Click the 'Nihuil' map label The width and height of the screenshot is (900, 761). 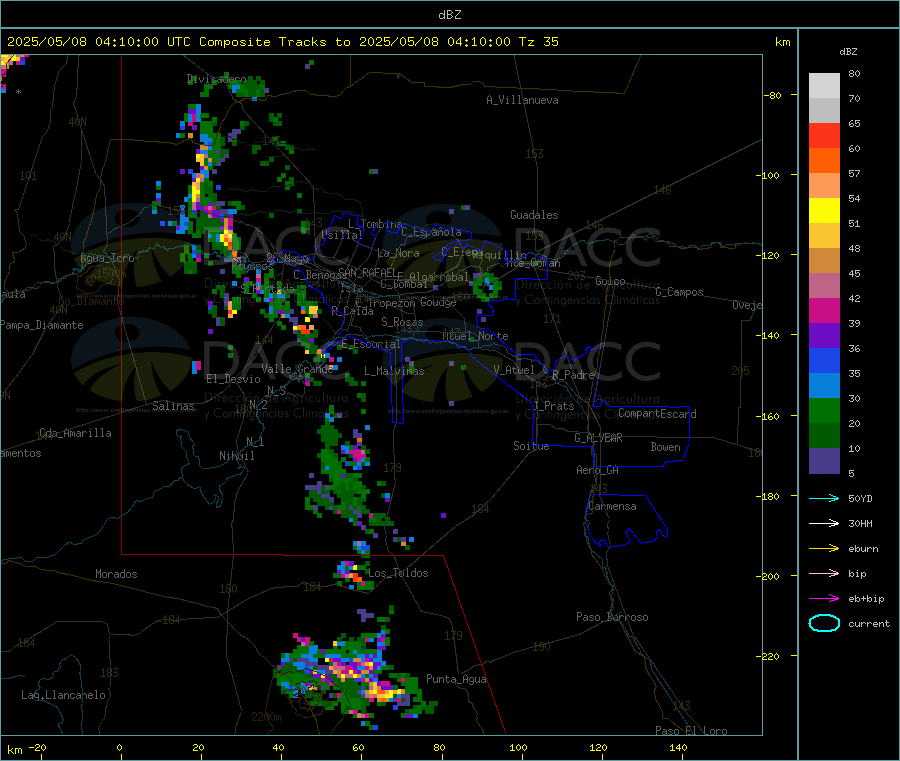[x=237, y=456]
